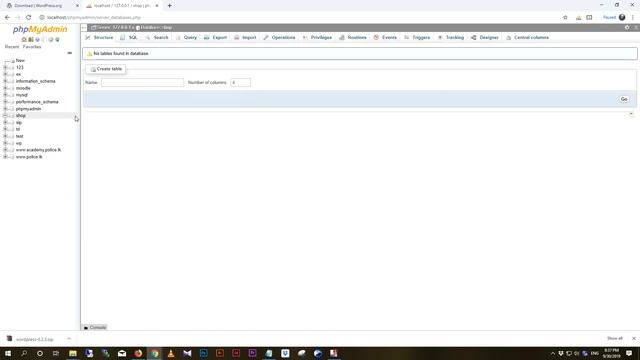640x360 pixels.
Task: Expand the moodle database node
Action: coord(5,88)
